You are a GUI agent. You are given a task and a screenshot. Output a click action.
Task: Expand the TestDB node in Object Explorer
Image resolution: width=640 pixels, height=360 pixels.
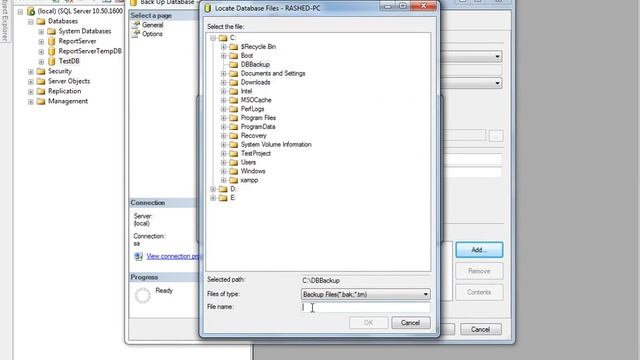(41, 62)
